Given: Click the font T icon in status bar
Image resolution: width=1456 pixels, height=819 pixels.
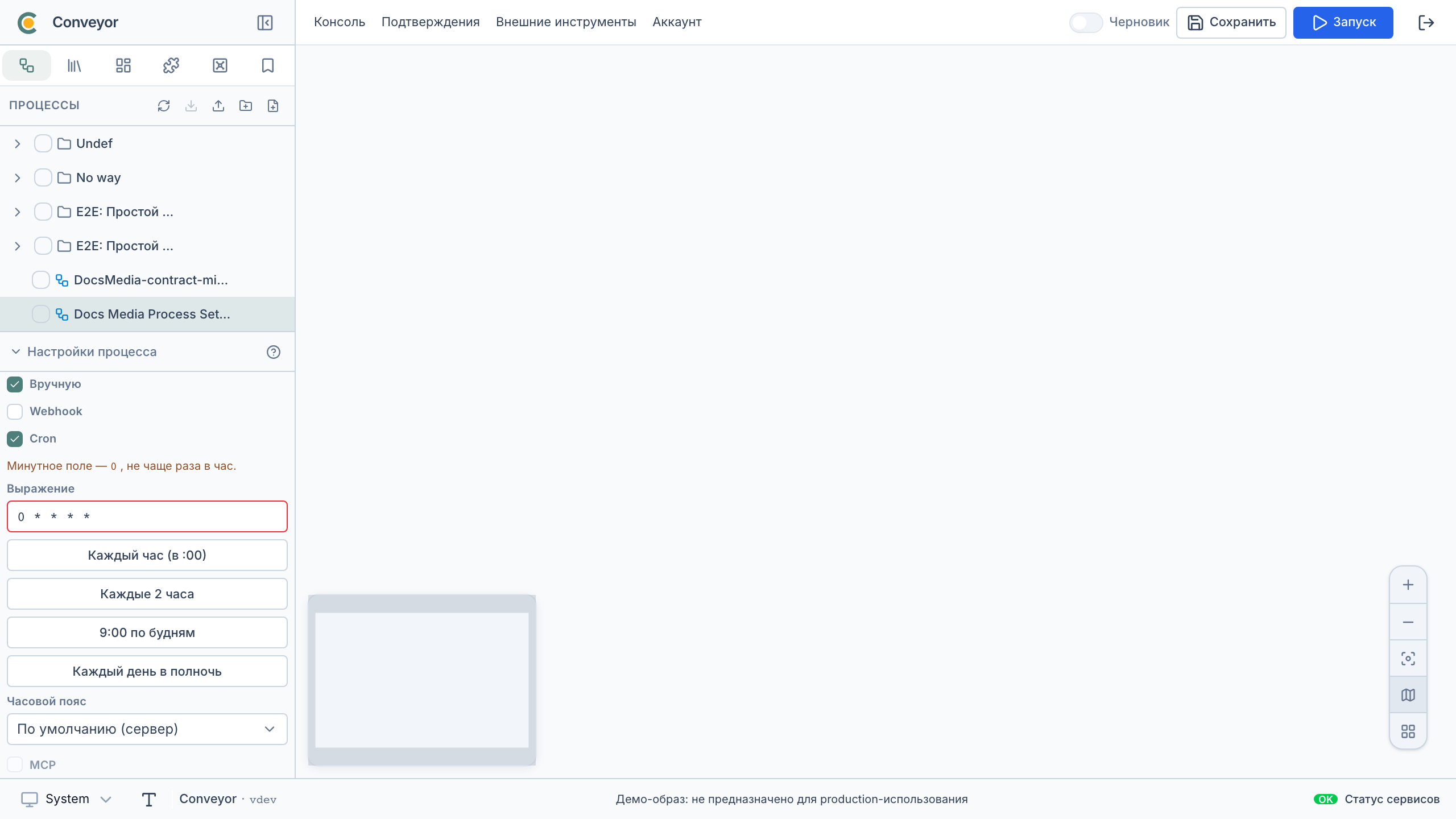Looking at the screenshot, I should pyautogui.click(x=149, y=800).
